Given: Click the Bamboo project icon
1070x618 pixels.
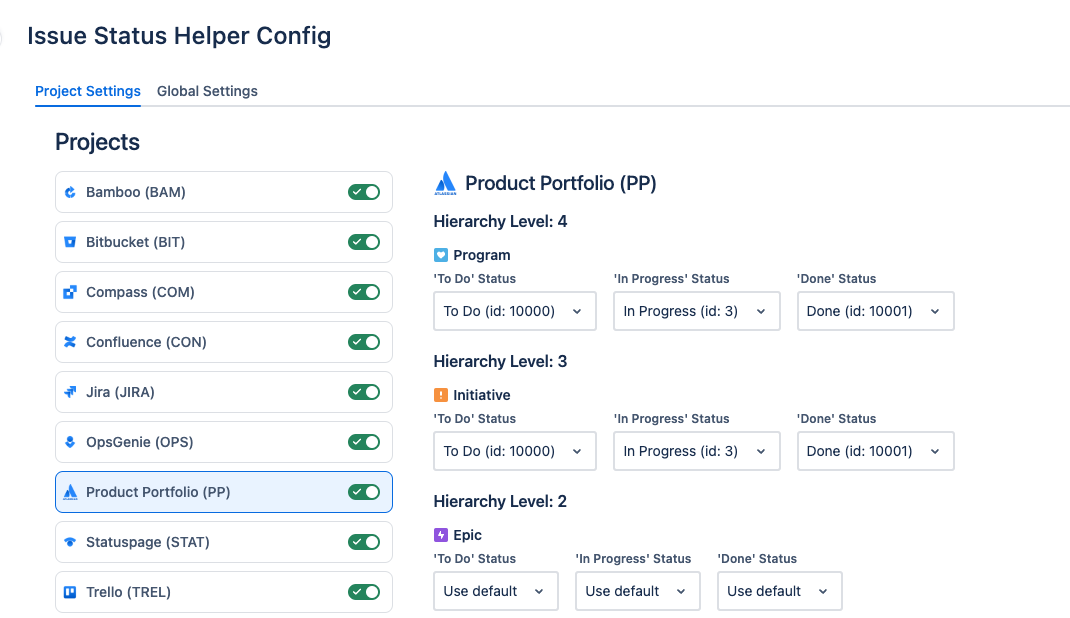Looking at the screenshot, I should pyautogui.click(x=70, y=192).
